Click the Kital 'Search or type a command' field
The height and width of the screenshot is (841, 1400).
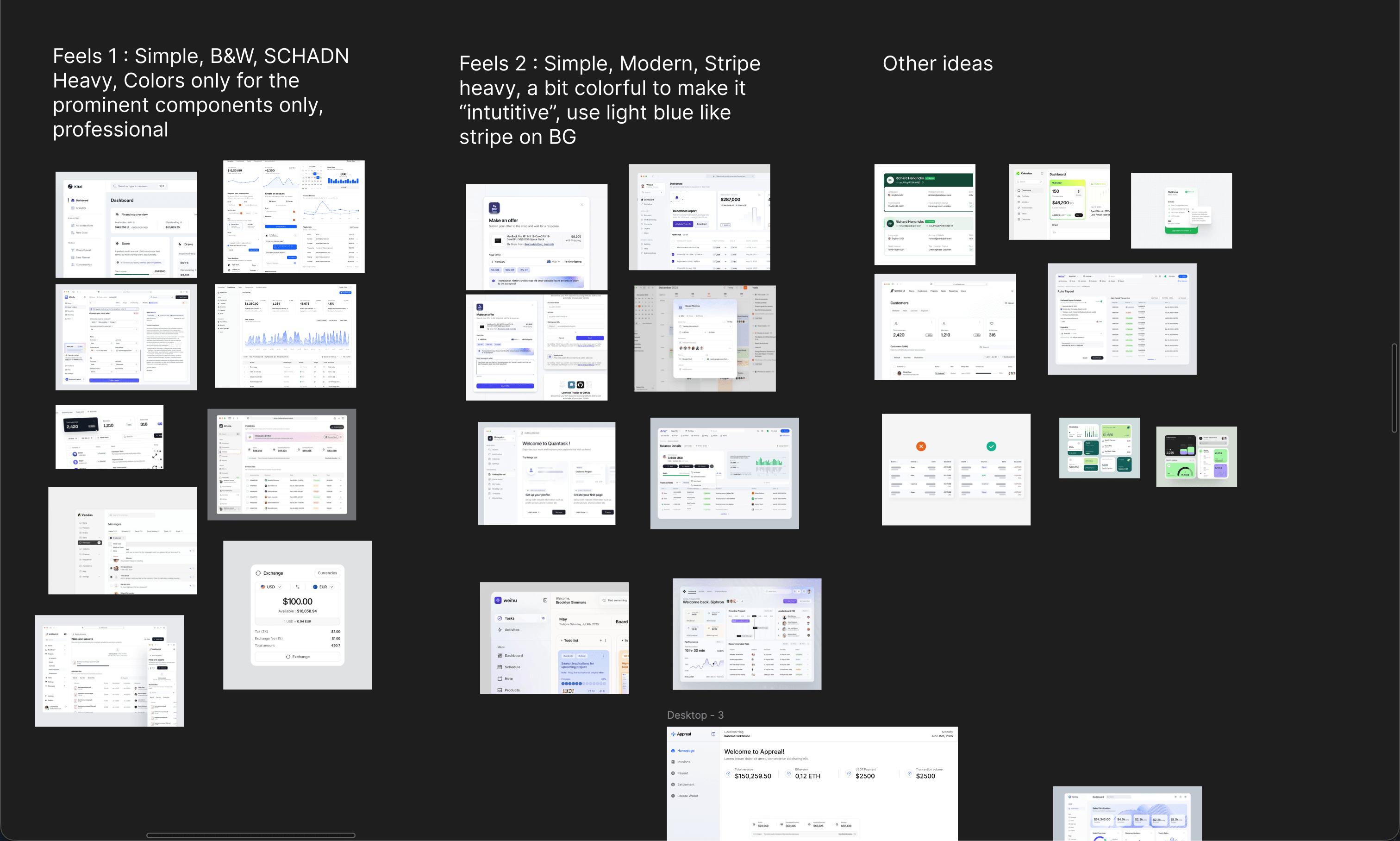[x=139, y=186]
